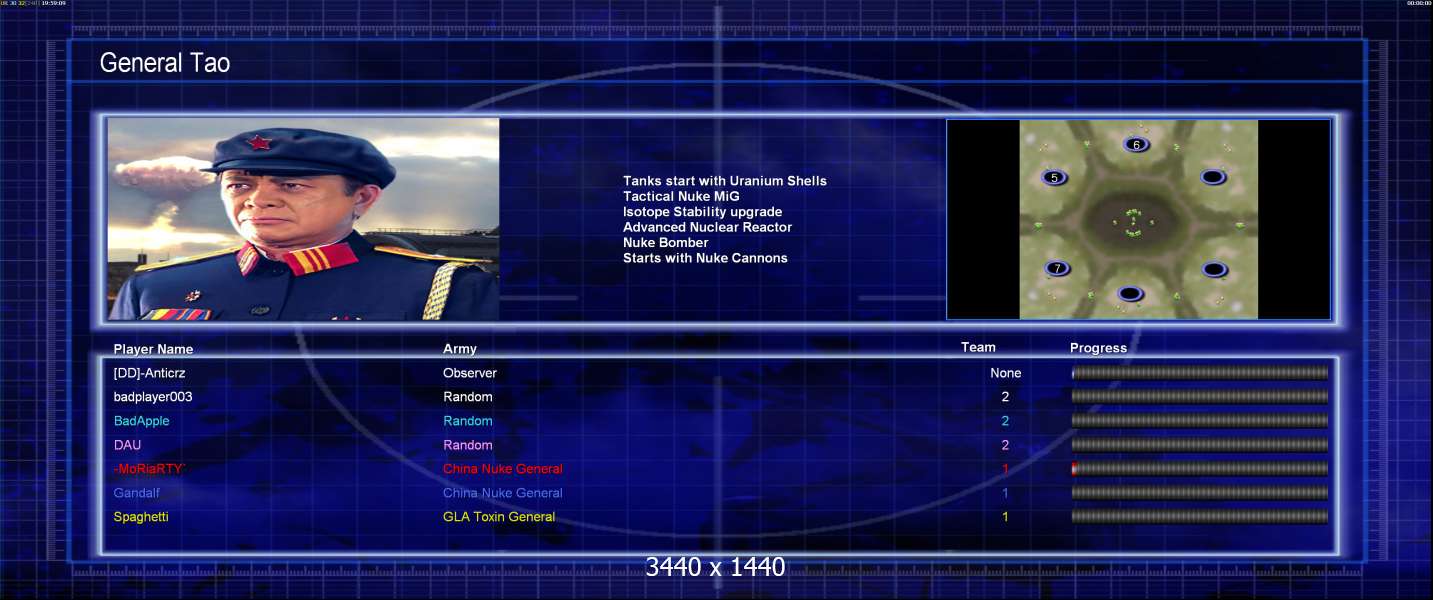Viewport: 1433px width, 600px height.
Task: Click team number 2 in the badplayer003 row
Action: pyautogui.click(x=1005, y=397)
